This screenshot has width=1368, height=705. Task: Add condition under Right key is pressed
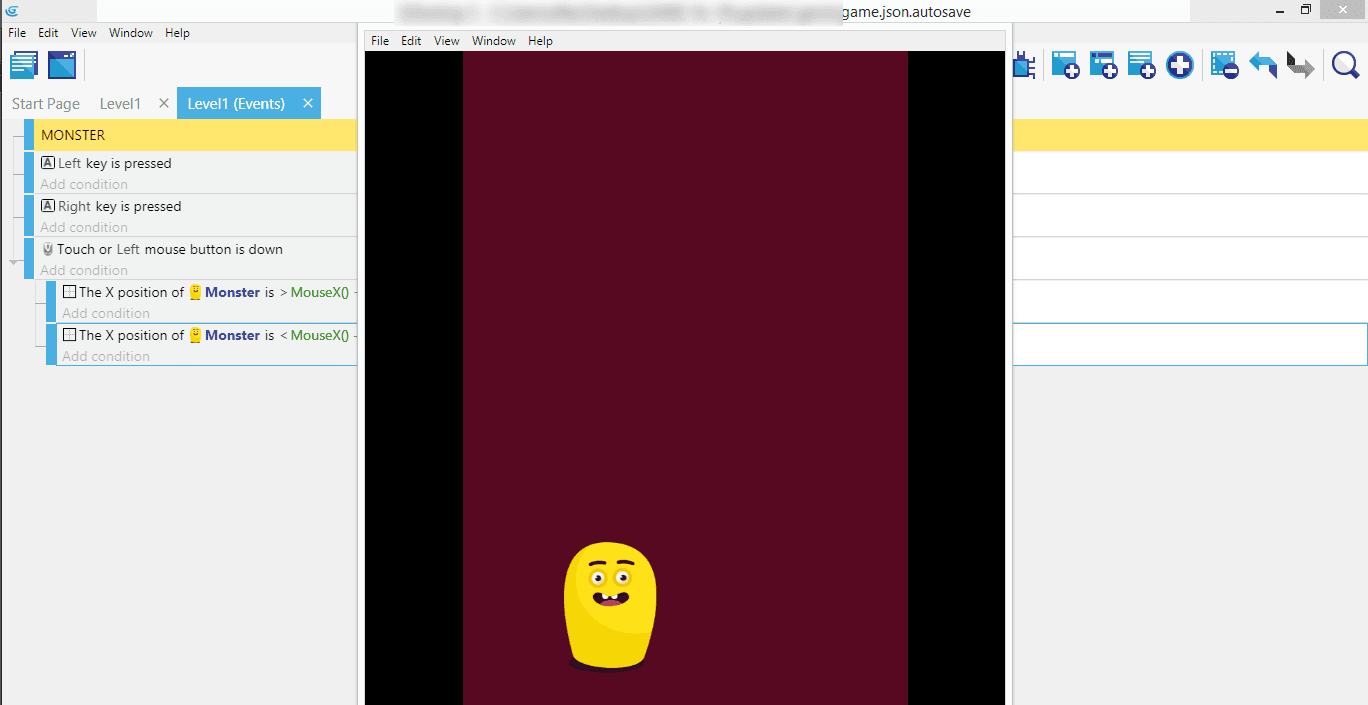(84, 227)
